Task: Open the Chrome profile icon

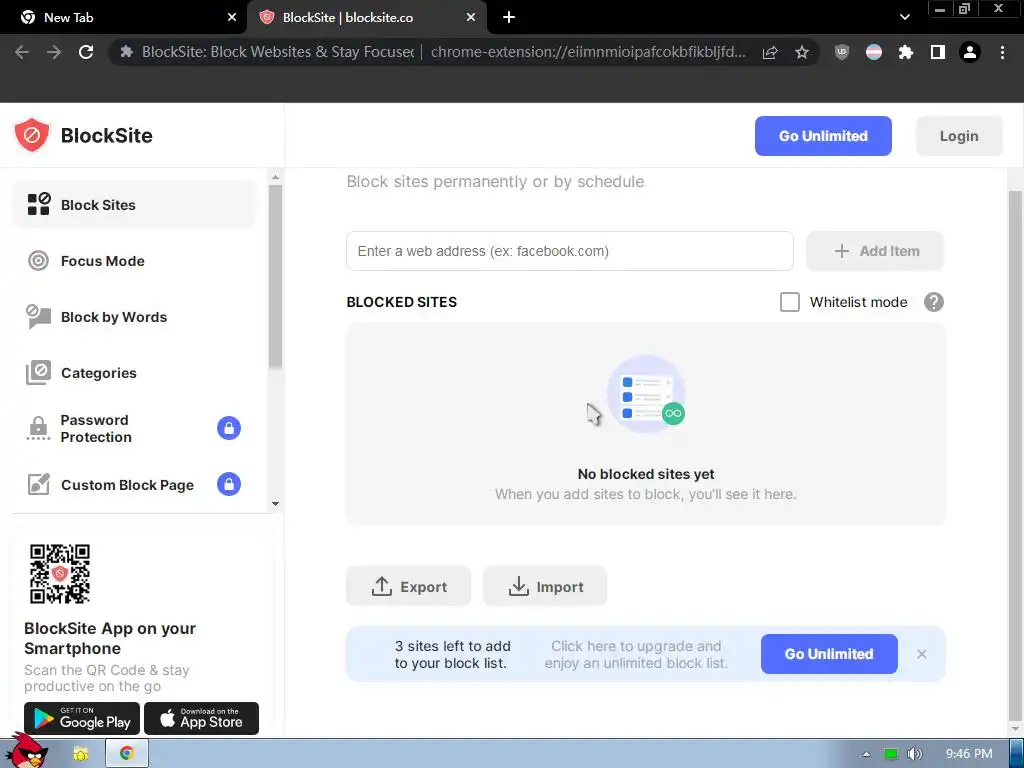Action: (x=970, y=52)
